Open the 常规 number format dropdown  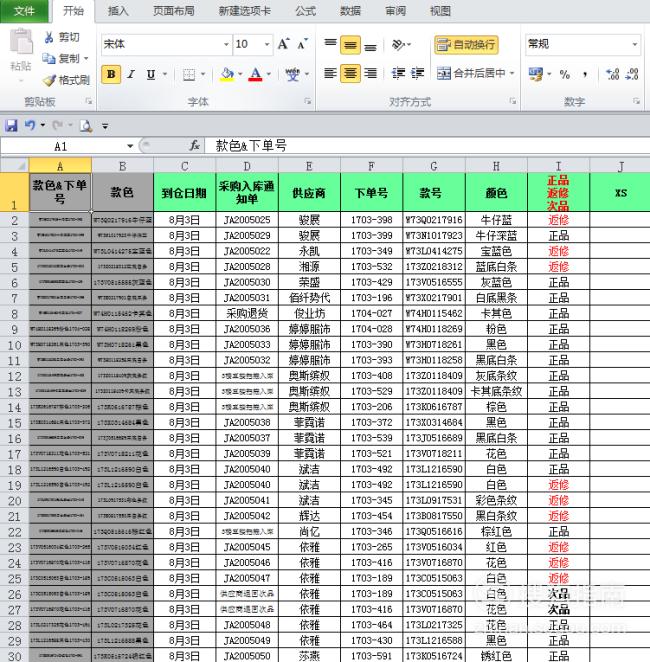tap(634, 44)
